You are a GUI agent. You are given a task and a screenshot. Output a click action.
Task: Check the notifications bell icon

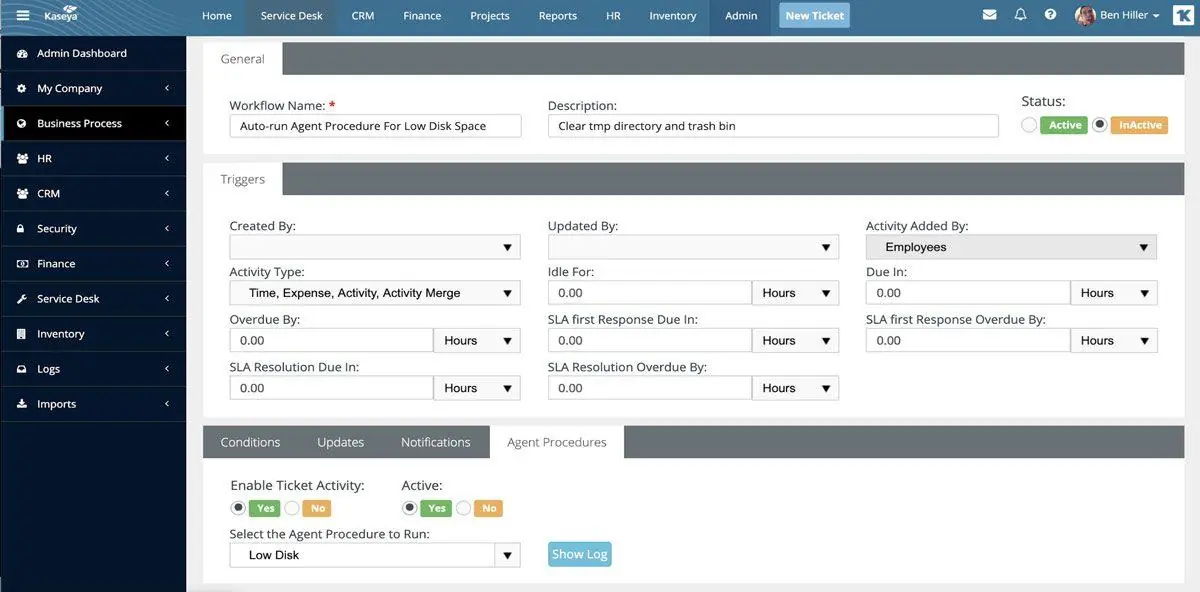(1020, 15)
